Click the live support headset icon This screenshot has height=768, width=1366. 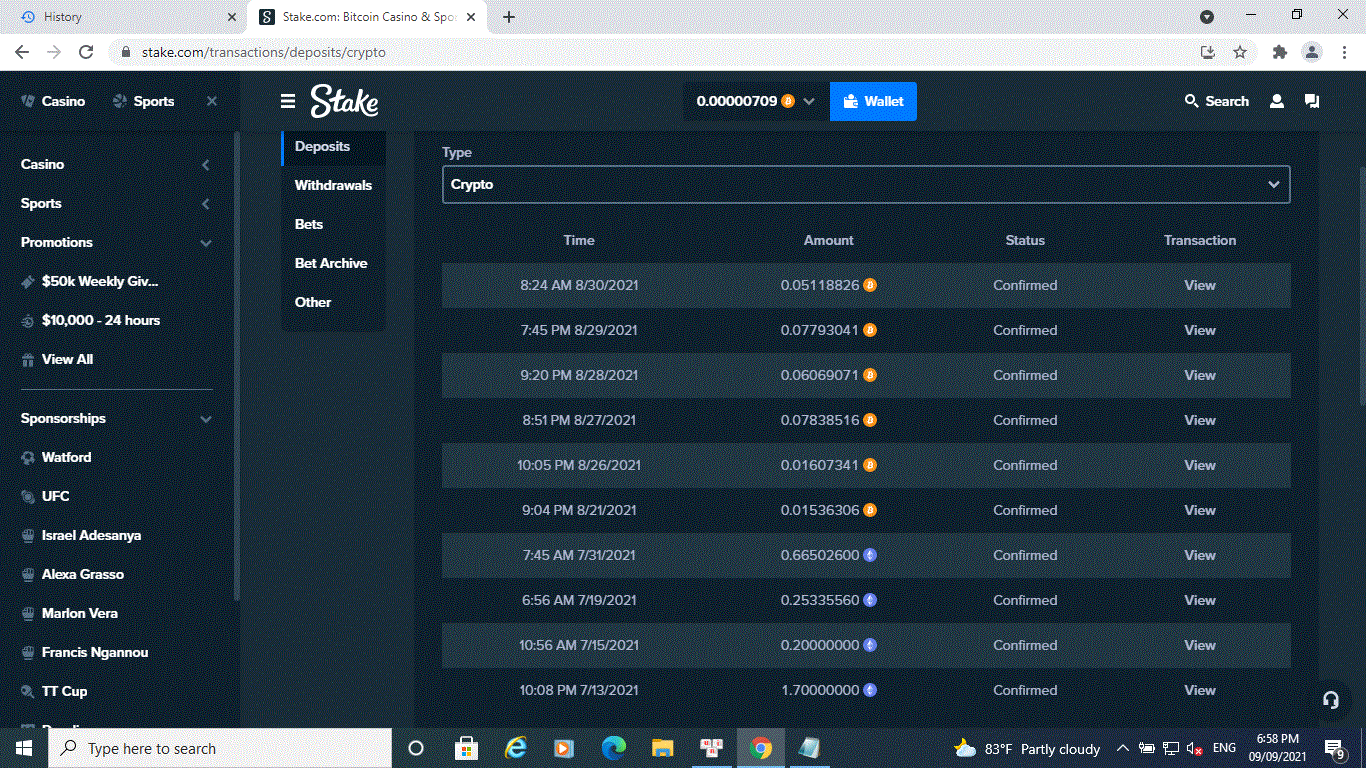(1331, 700)
